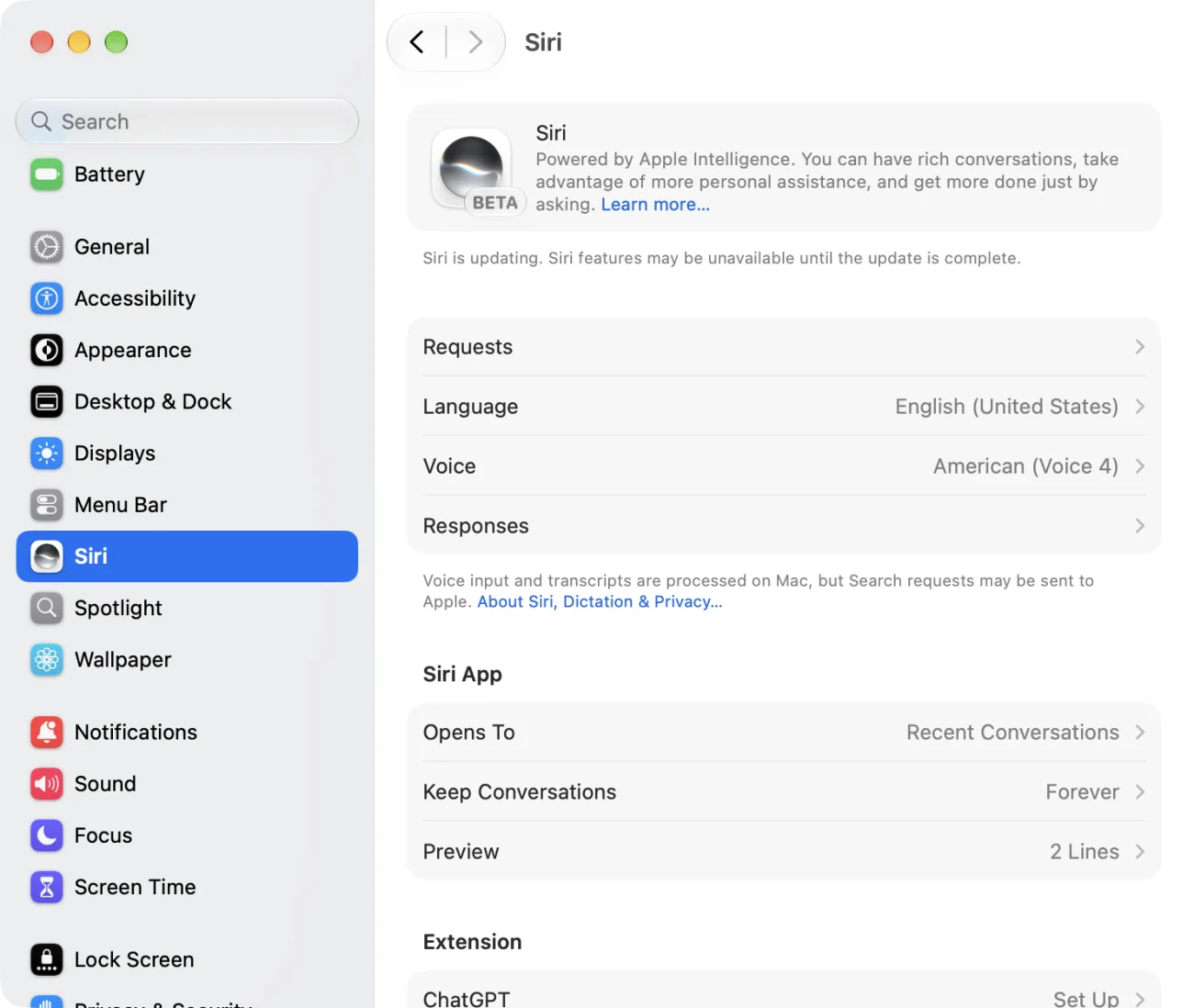Image resolution: width=1194 pixels, height=1008 pixels.
Task: Open Accessibility settings pane
Action: pos(186,298)
